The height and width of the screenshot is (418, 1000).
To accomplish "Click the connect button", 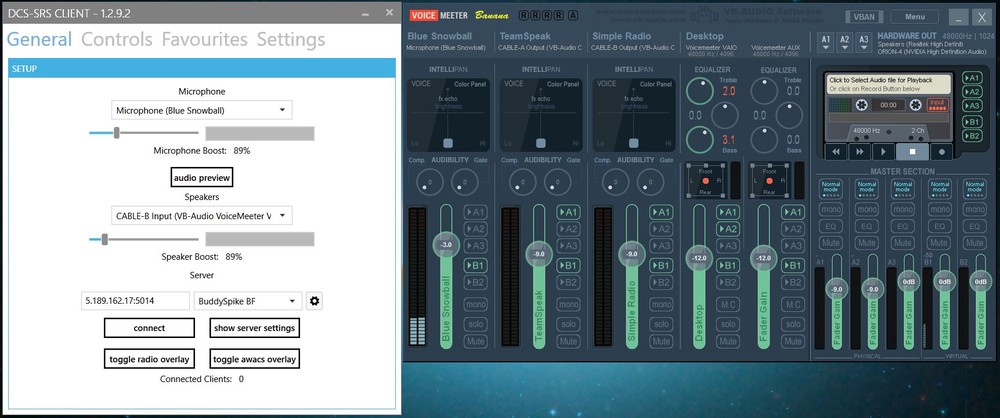I will point(149,328).
